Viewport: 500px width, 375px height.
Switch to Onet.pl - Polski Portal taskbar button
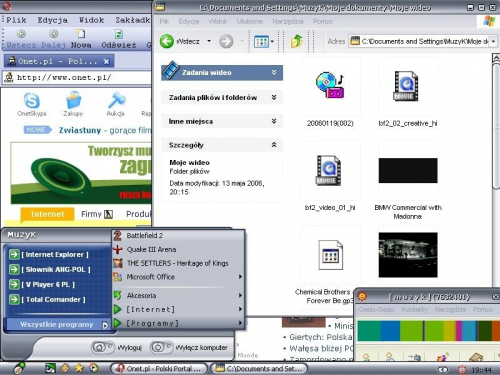tap(159, 368)
